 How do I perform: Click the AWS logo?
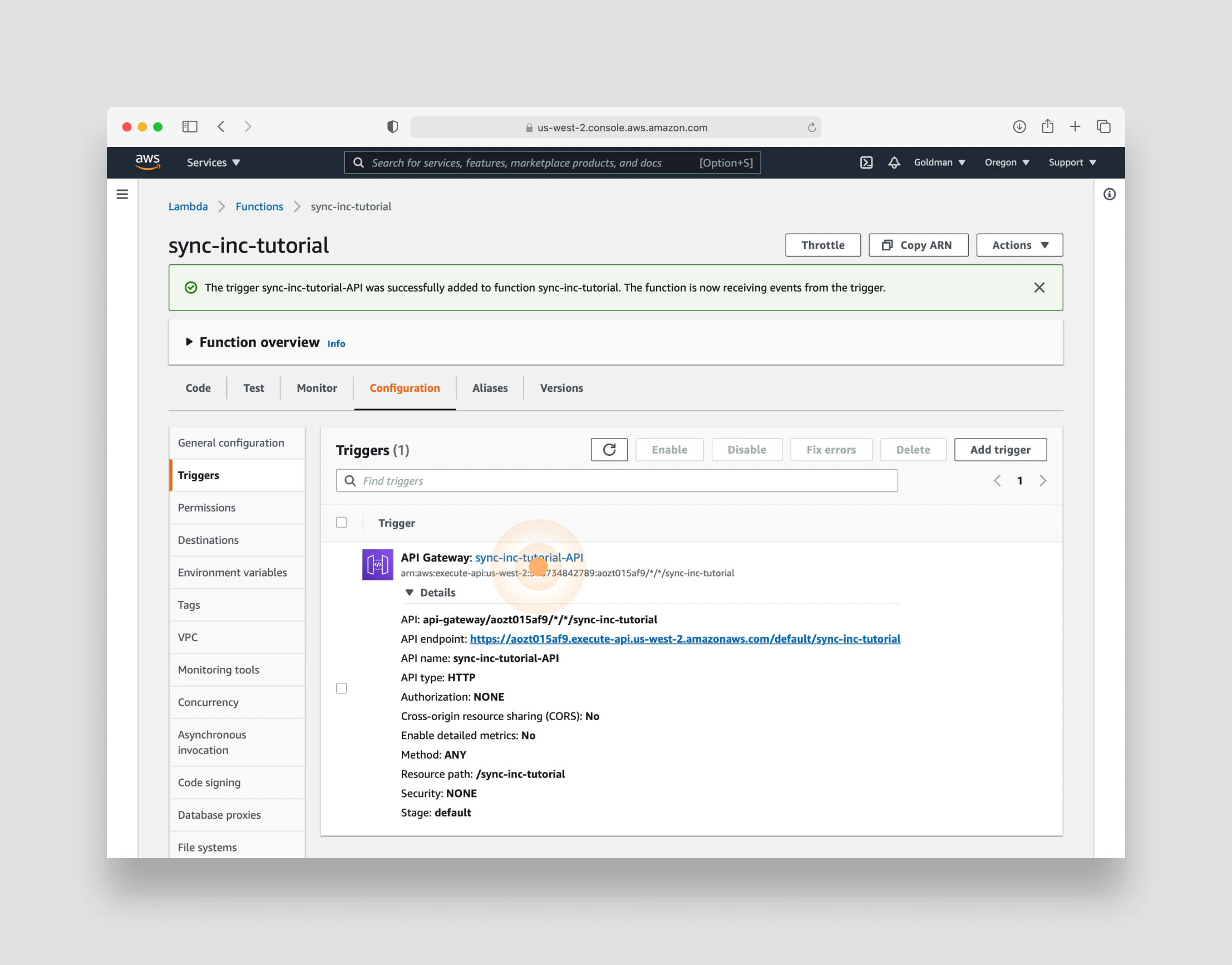(147, 162)
